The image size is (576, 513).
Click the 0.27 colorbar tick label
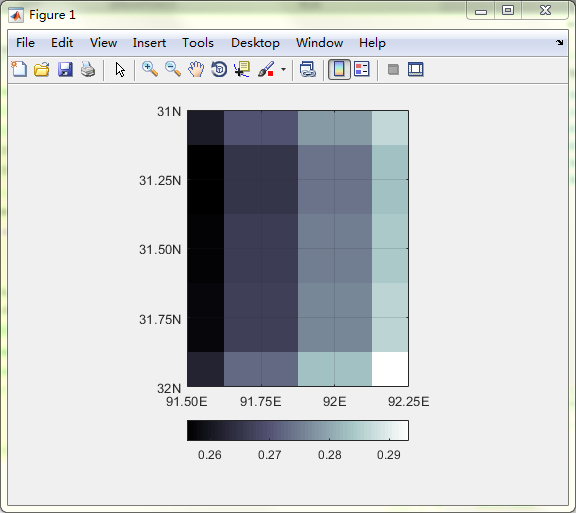pos(270,455)
